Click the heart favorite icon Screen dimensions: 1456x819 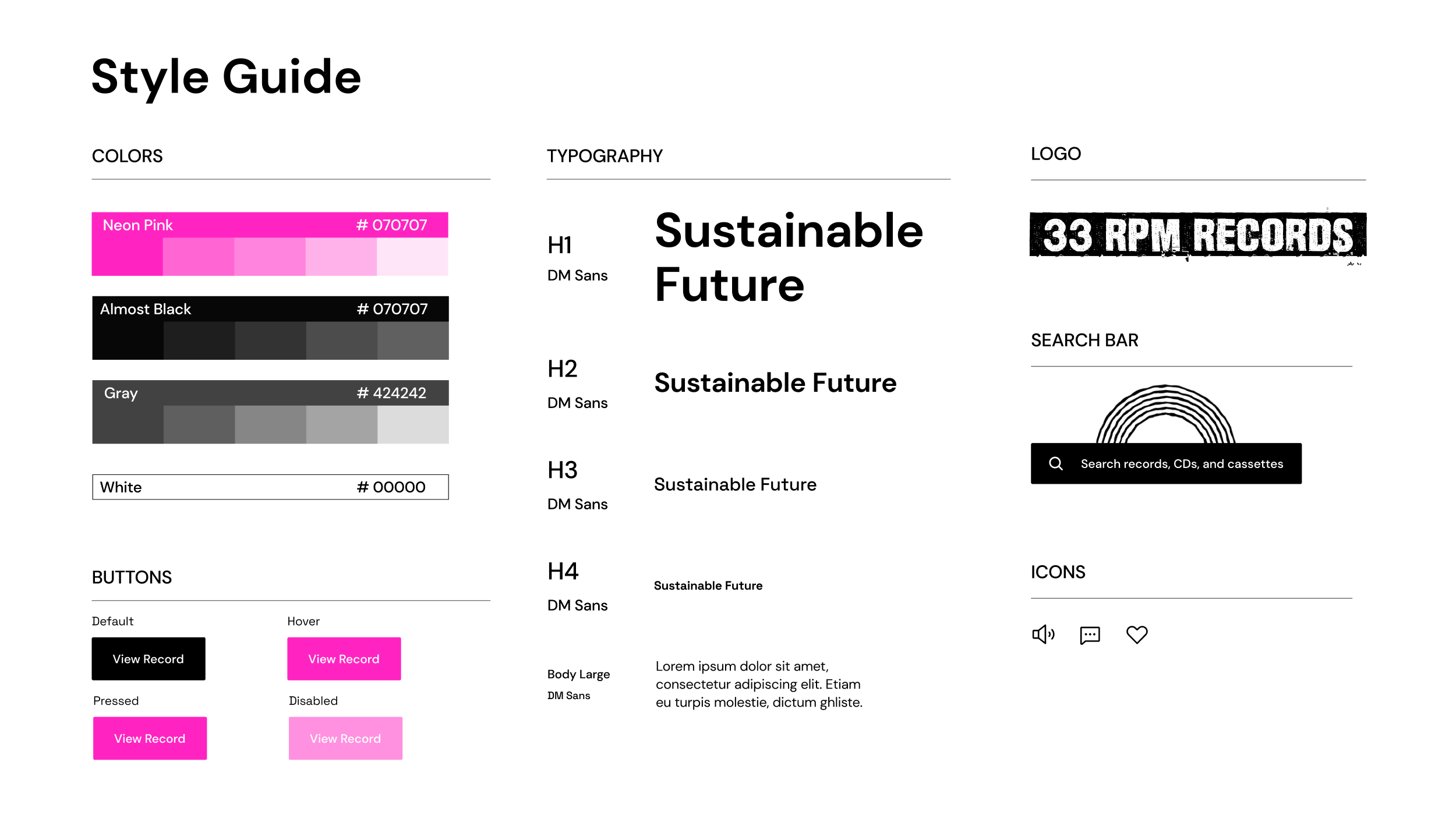[x=1136, y=634]
